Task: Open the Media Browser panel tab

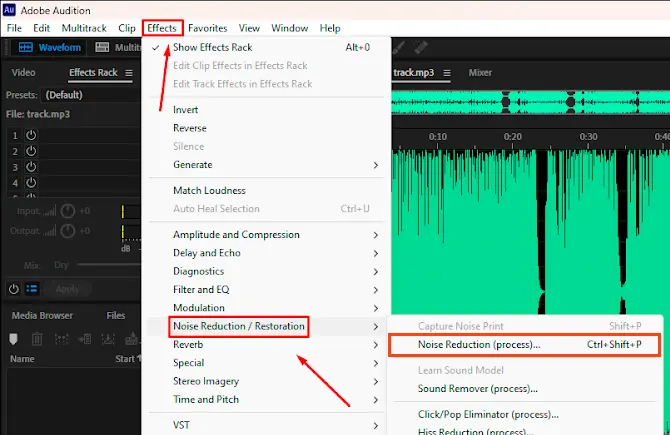Action: coord(42,316)
